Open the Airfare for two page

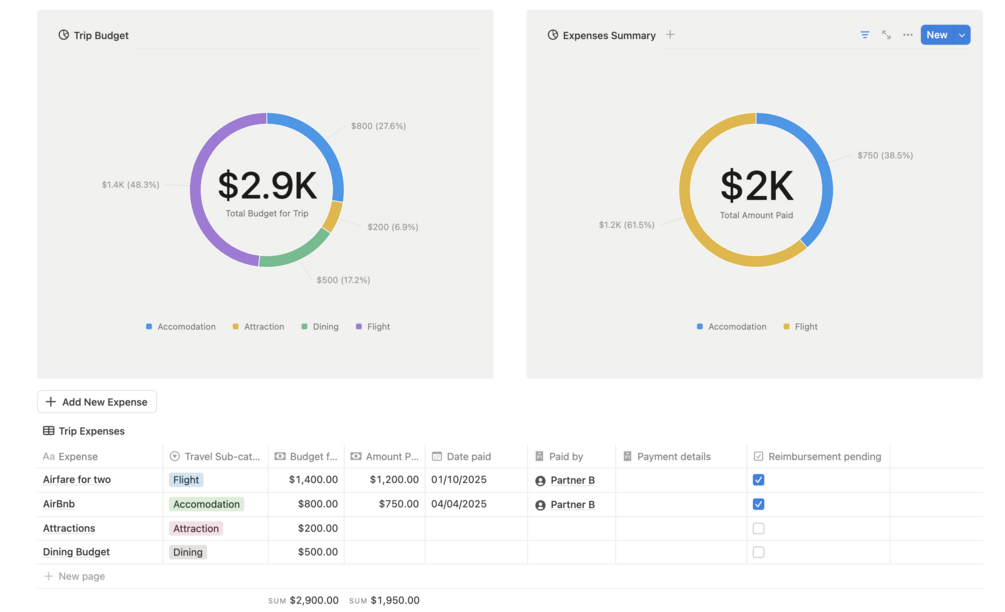tap(77, 479)
